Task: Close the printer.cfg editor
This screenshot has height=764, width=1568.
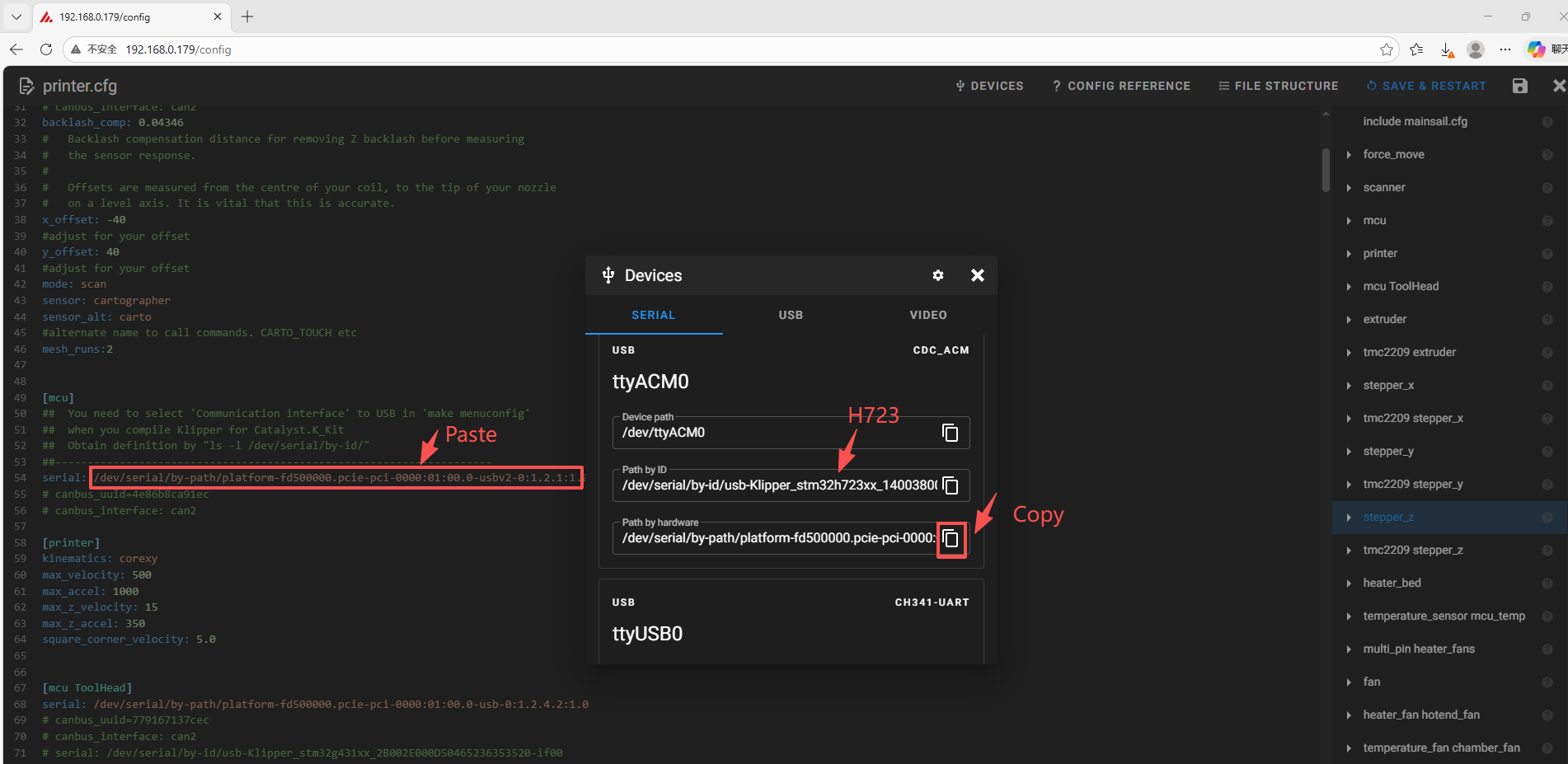Action: 1558,86
